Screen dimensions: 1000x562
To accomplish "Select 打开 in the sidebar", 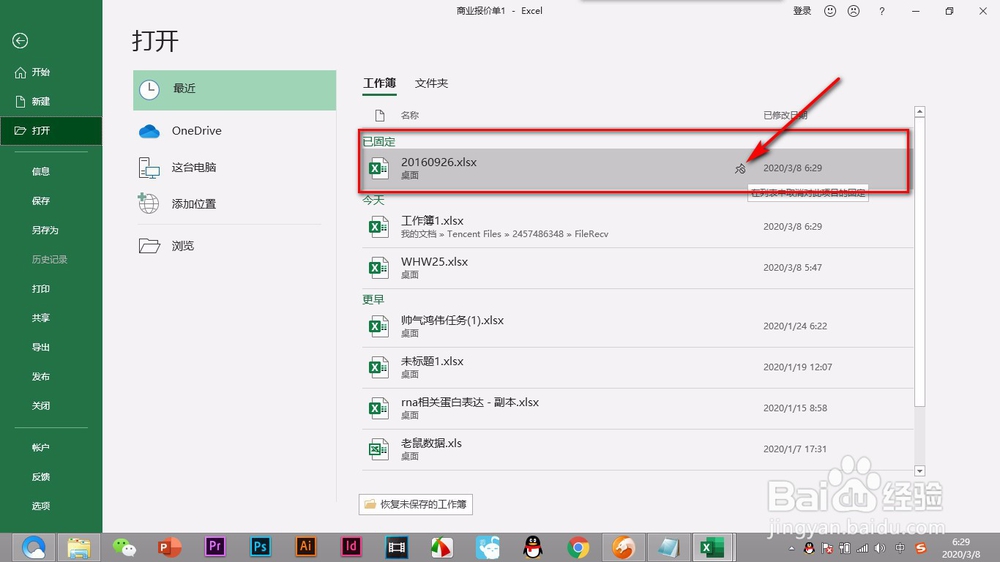I will coord(51,131).
